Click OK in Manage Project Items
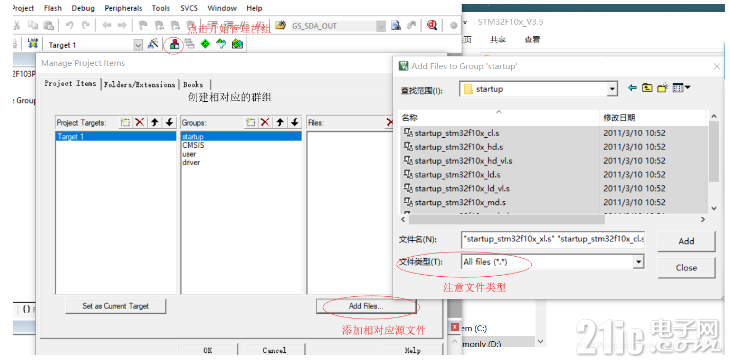Image resolution: width=730 pixels, height=362 pixels. (208, 350)
